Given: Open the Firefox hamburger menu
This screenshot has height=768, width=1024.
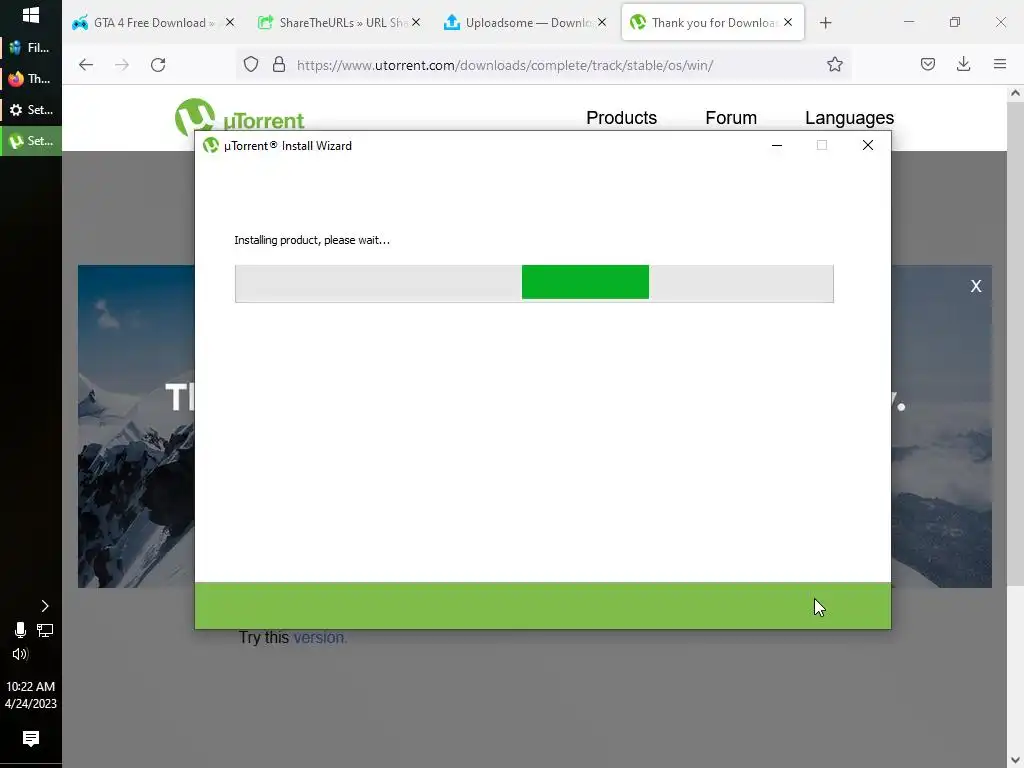Looking at the screenshot, I should 1000,65.
